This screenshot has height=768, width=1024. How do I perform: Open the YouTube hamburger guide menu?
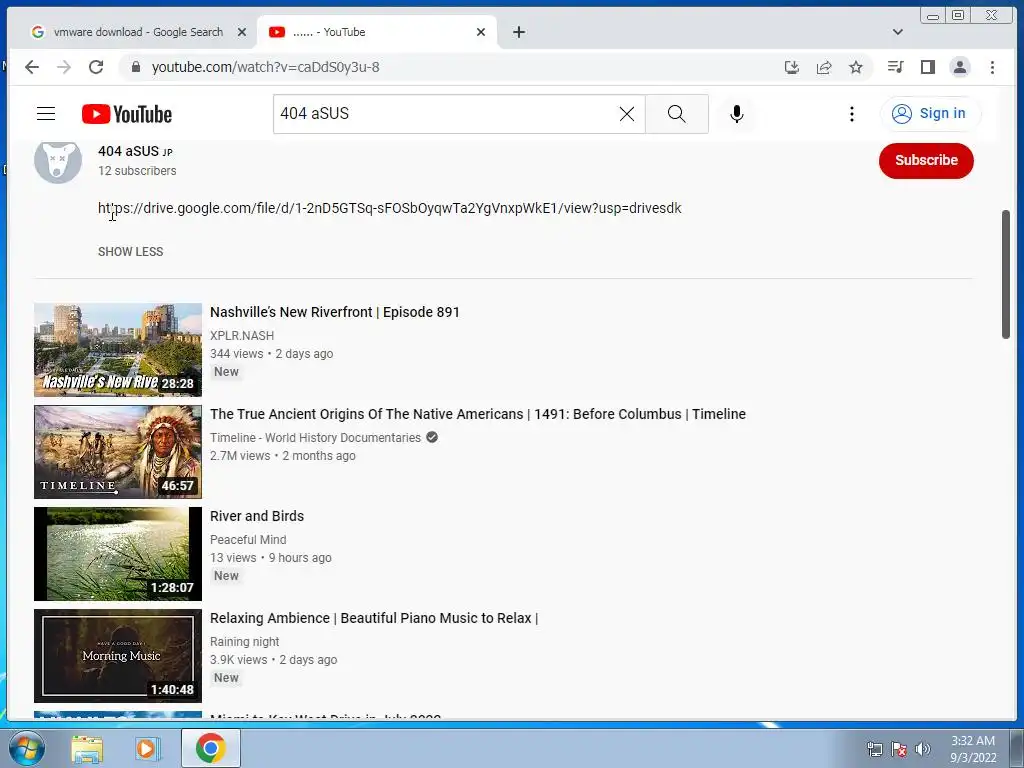46,114
